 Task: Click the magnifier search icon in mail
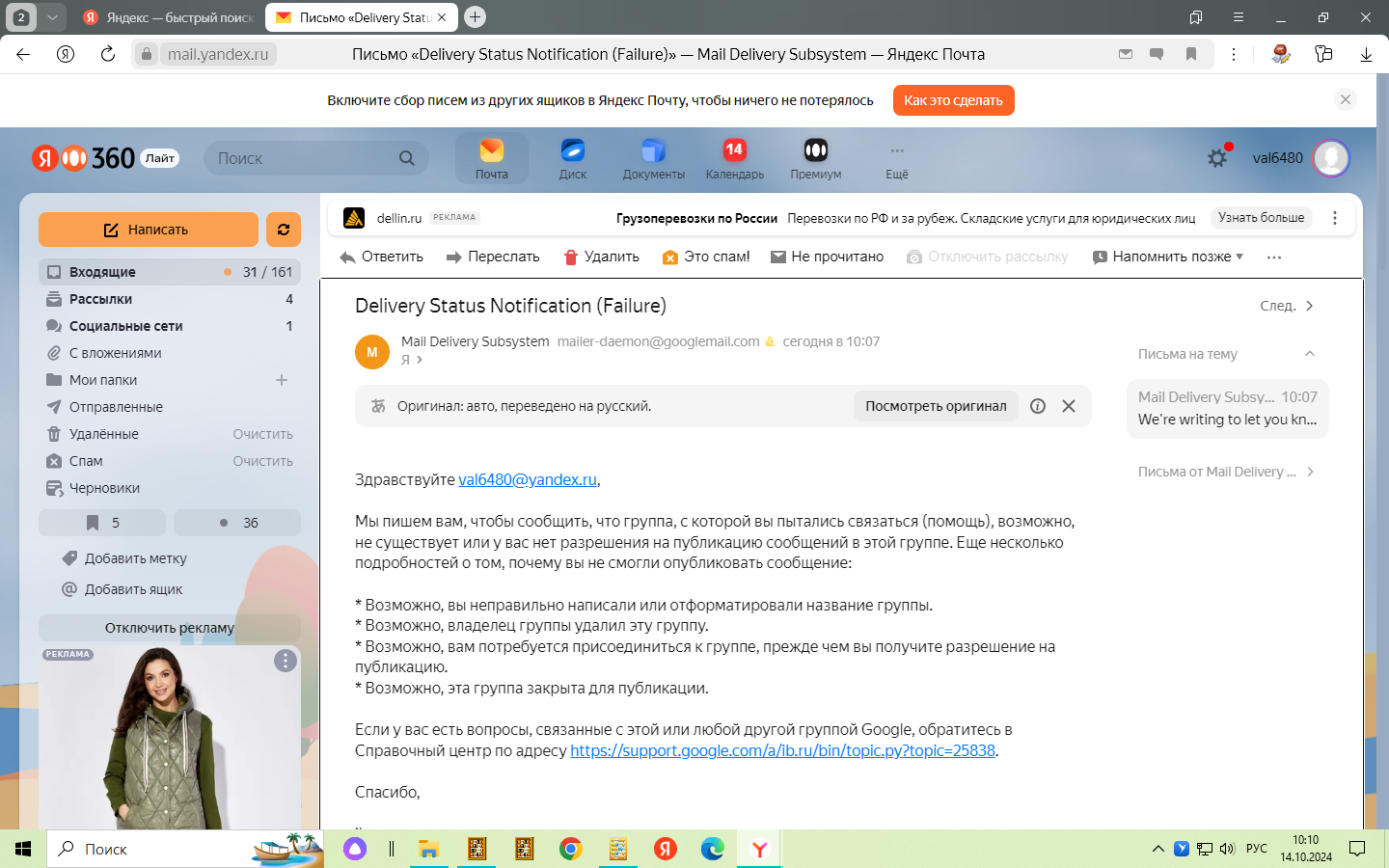click(407, 158)
